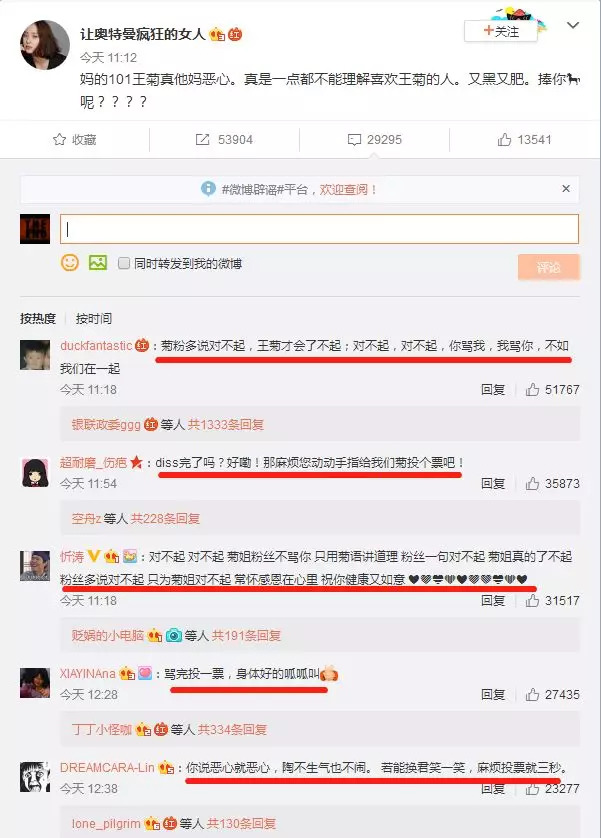This screenshot has height=838, width=601.
Task: Open the 欢迎查阅 rumor platform link
Action: coord(347,189)
